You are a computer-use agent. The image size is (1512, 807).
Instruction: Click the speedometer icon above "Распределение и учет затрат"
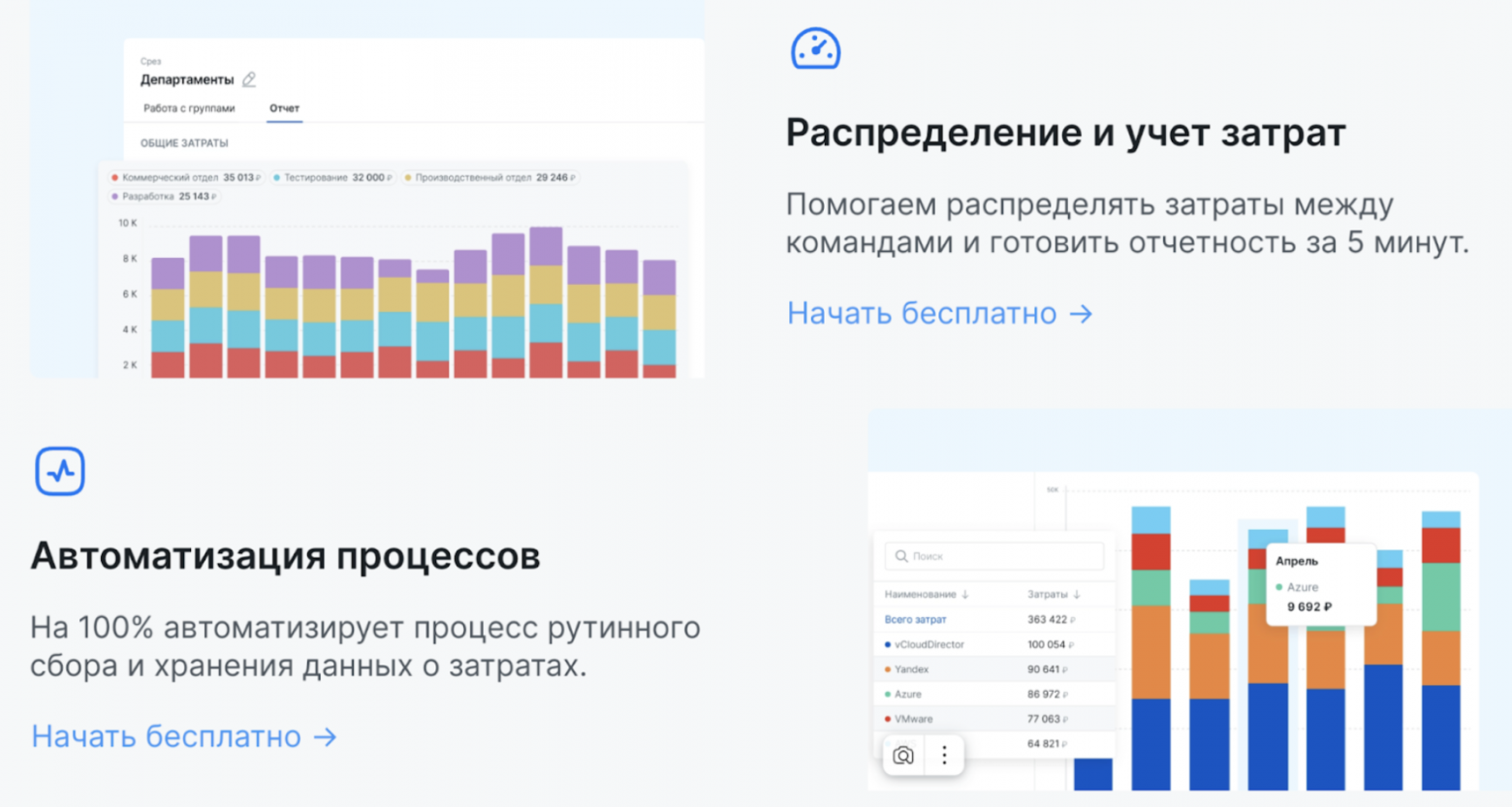tap(816, 48)
